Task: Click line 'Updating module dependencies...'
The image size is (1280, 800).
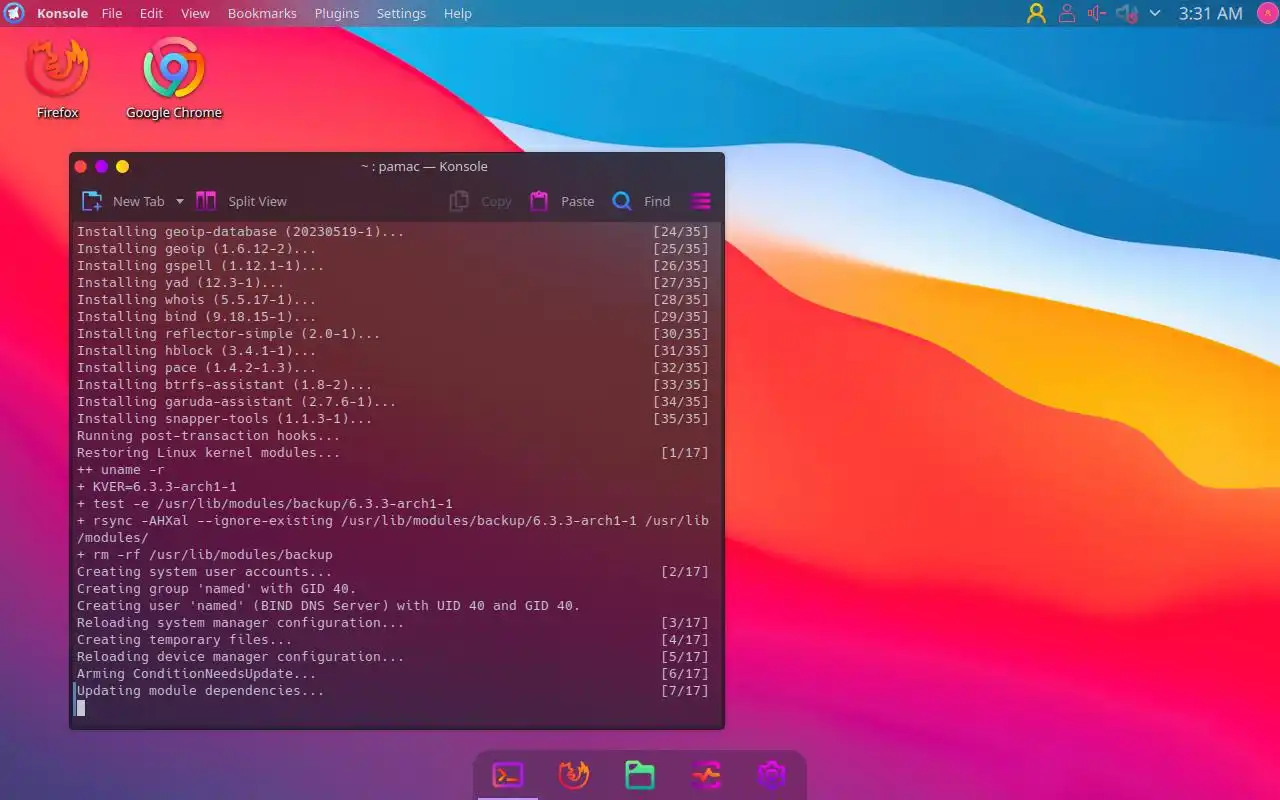Action: (x=201, y=690)
